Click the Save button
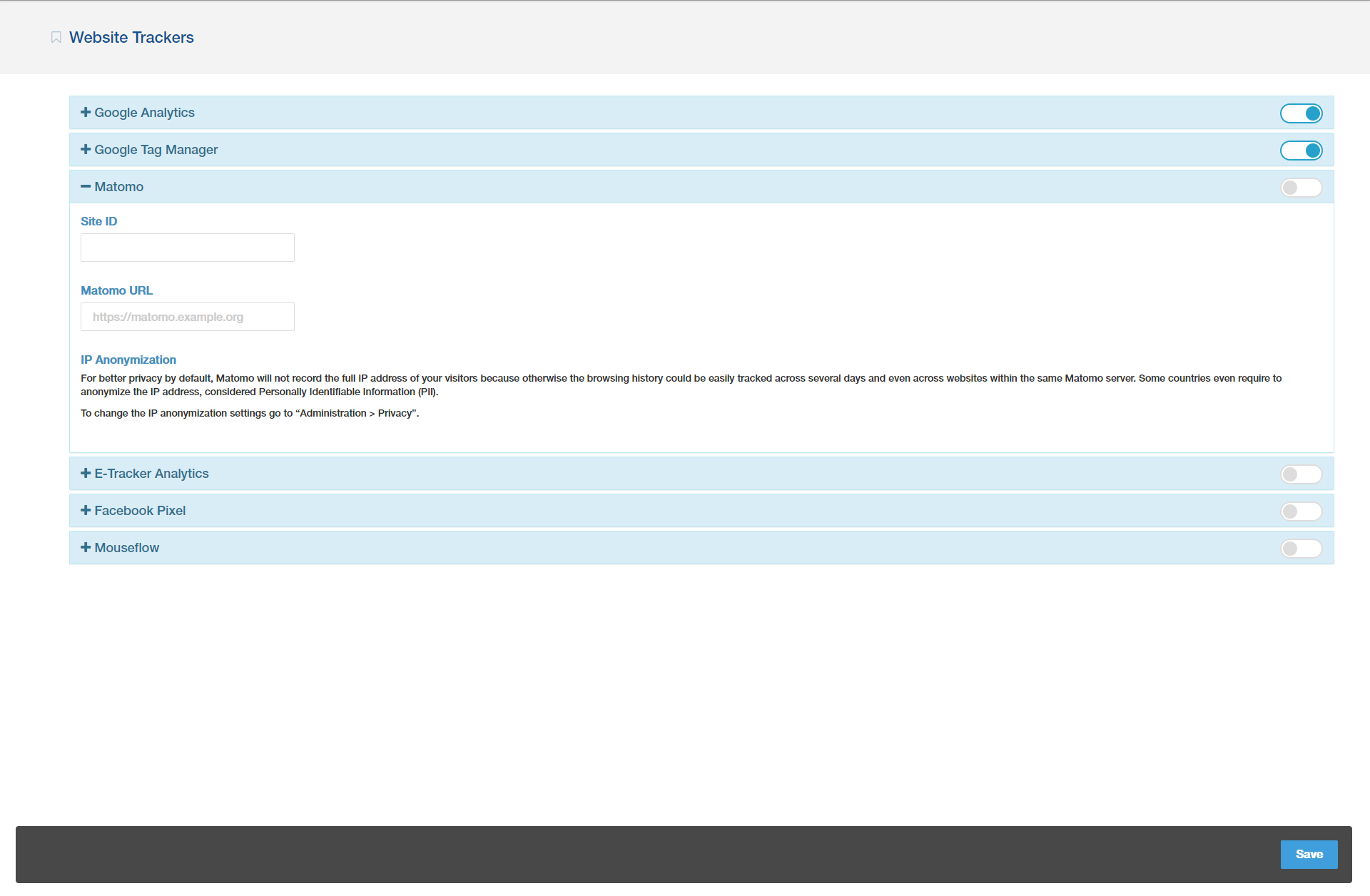 click(x=1308, y=854)
